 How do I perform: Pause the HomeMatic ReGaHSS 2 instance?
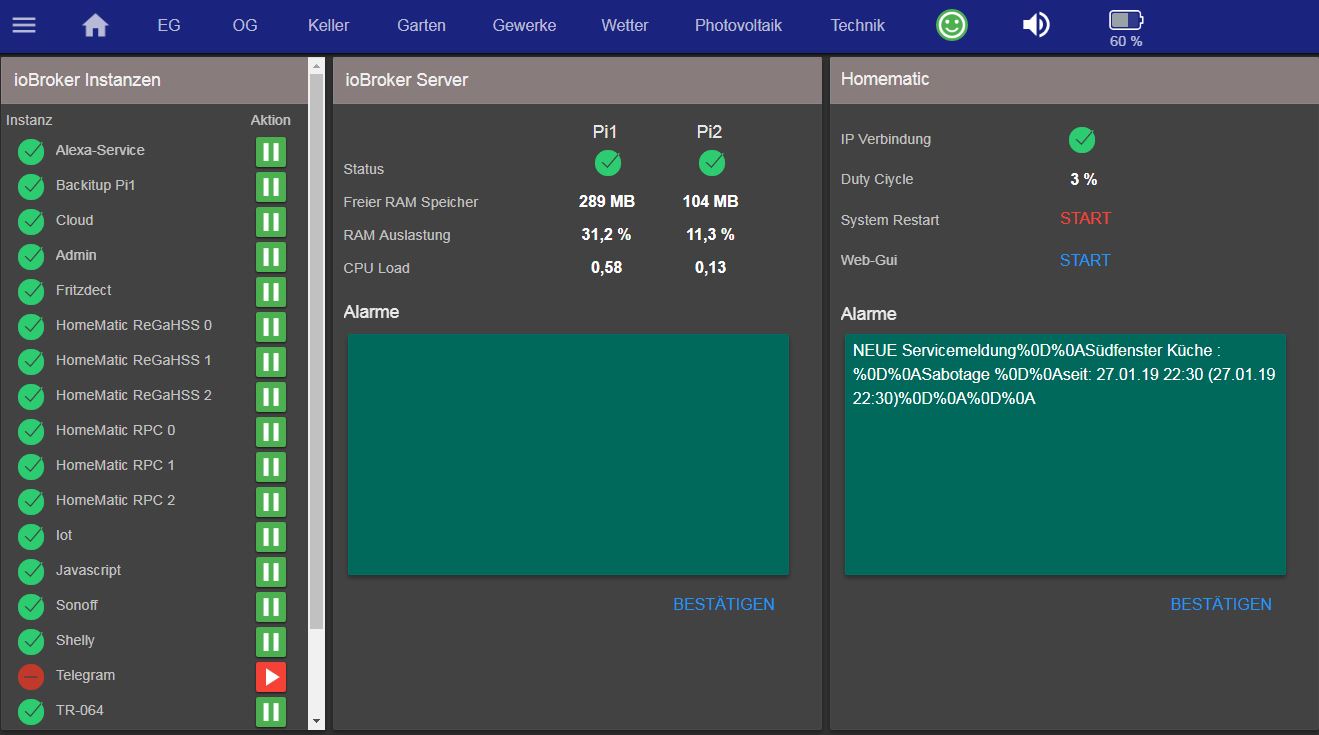click(x=271, y=397)
